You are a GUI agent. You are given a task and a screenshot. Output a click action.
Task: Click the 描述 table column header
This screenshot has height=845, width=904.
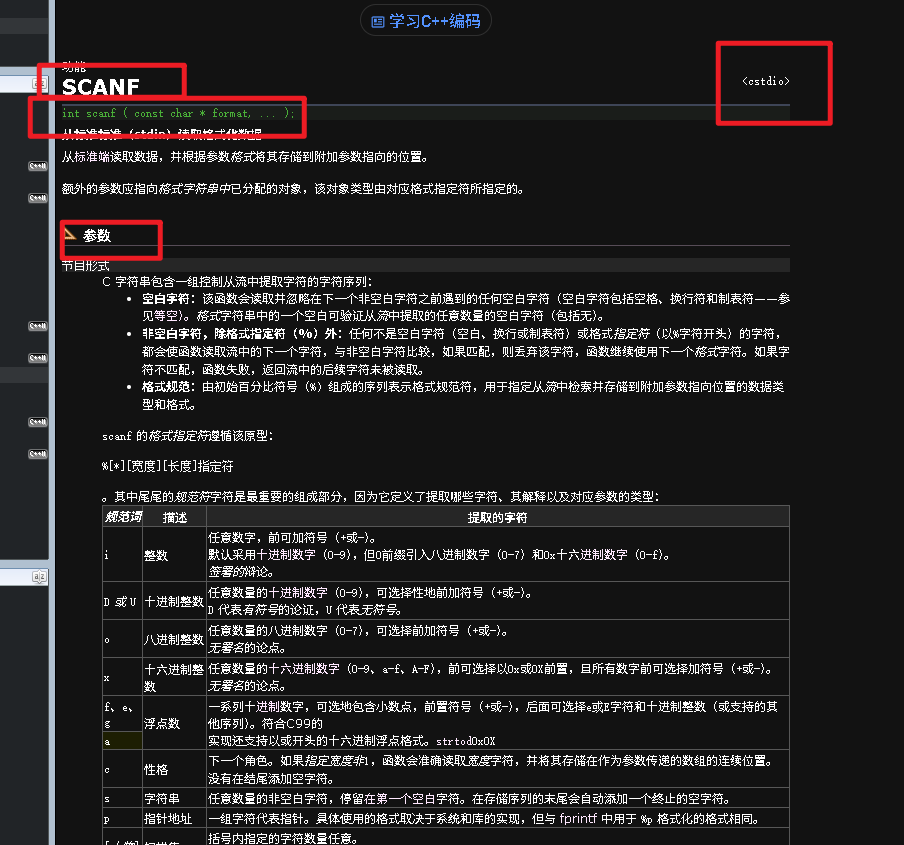click(175, 518)
